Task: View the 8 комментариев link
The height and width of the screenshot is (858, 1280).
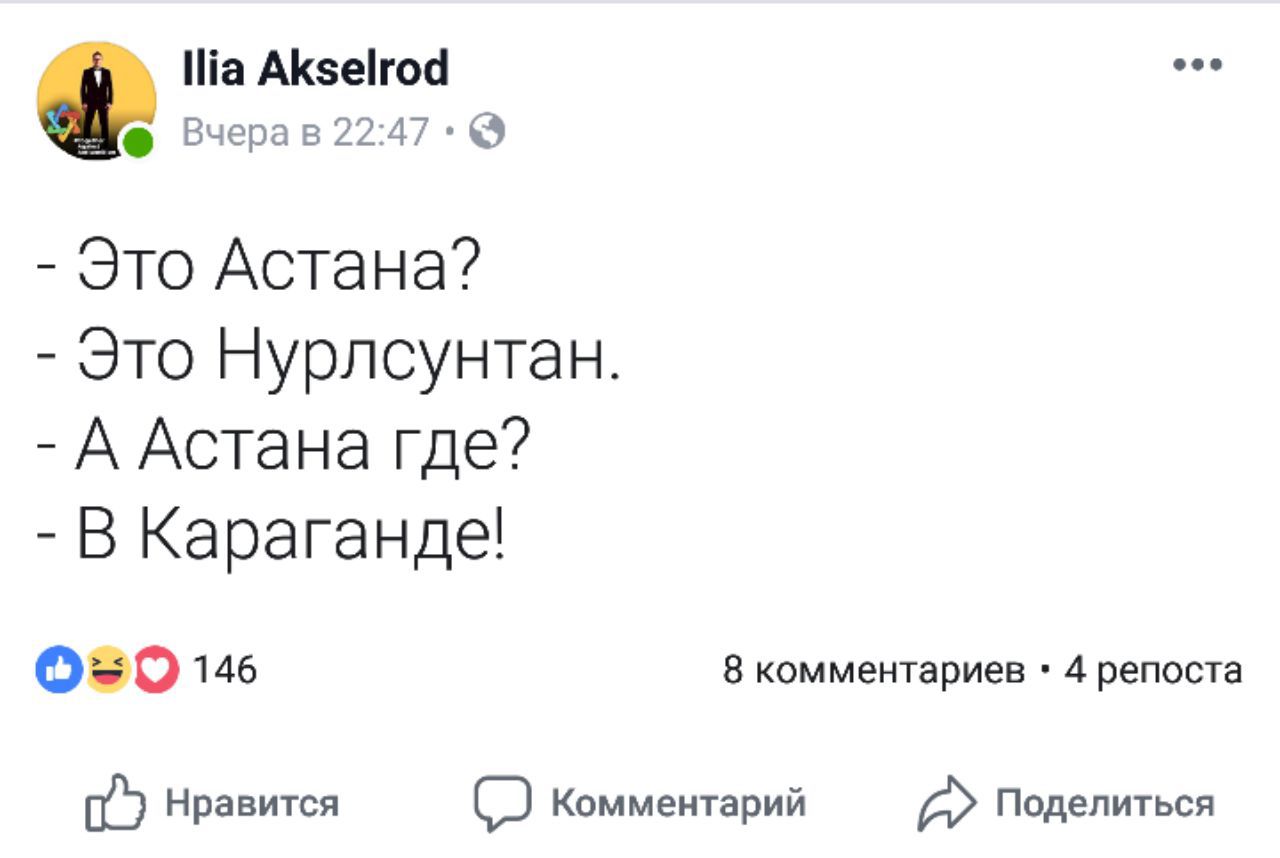Action: click(x=873, y=669)
